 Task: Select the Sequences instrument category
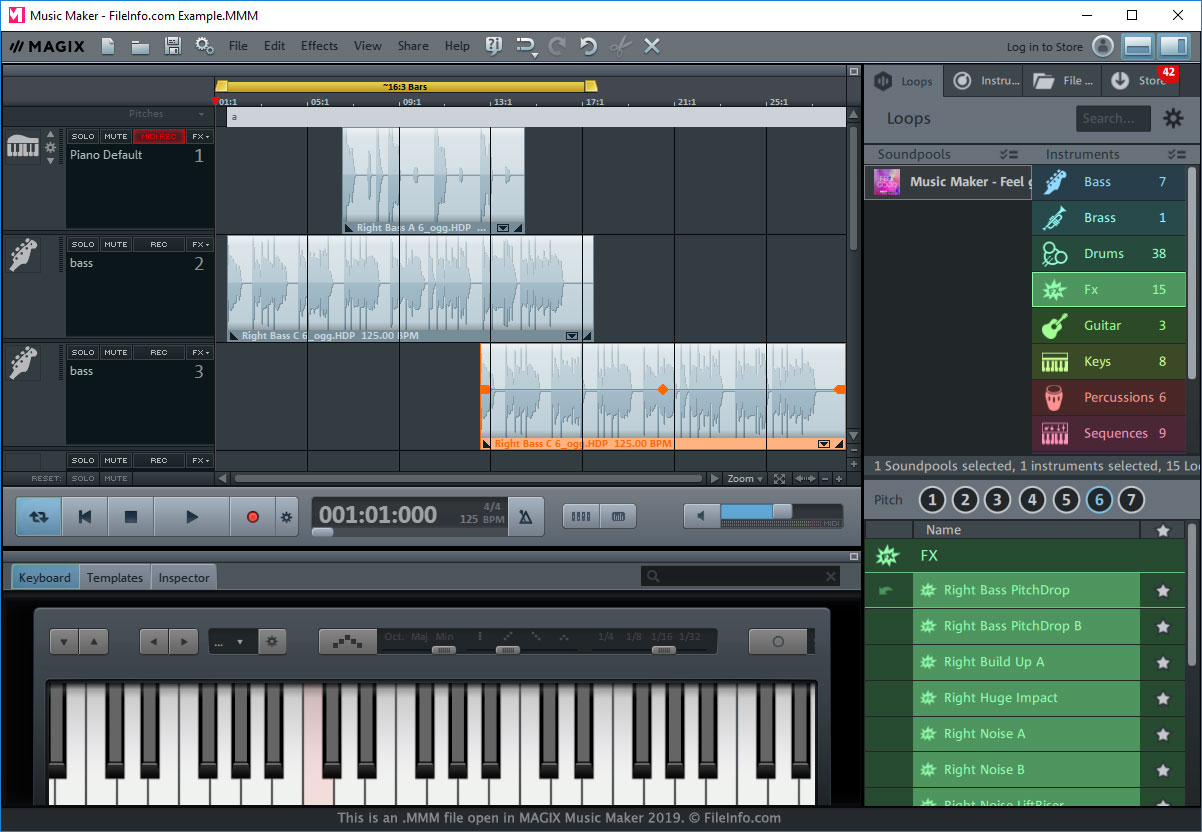click(1109, 434)
